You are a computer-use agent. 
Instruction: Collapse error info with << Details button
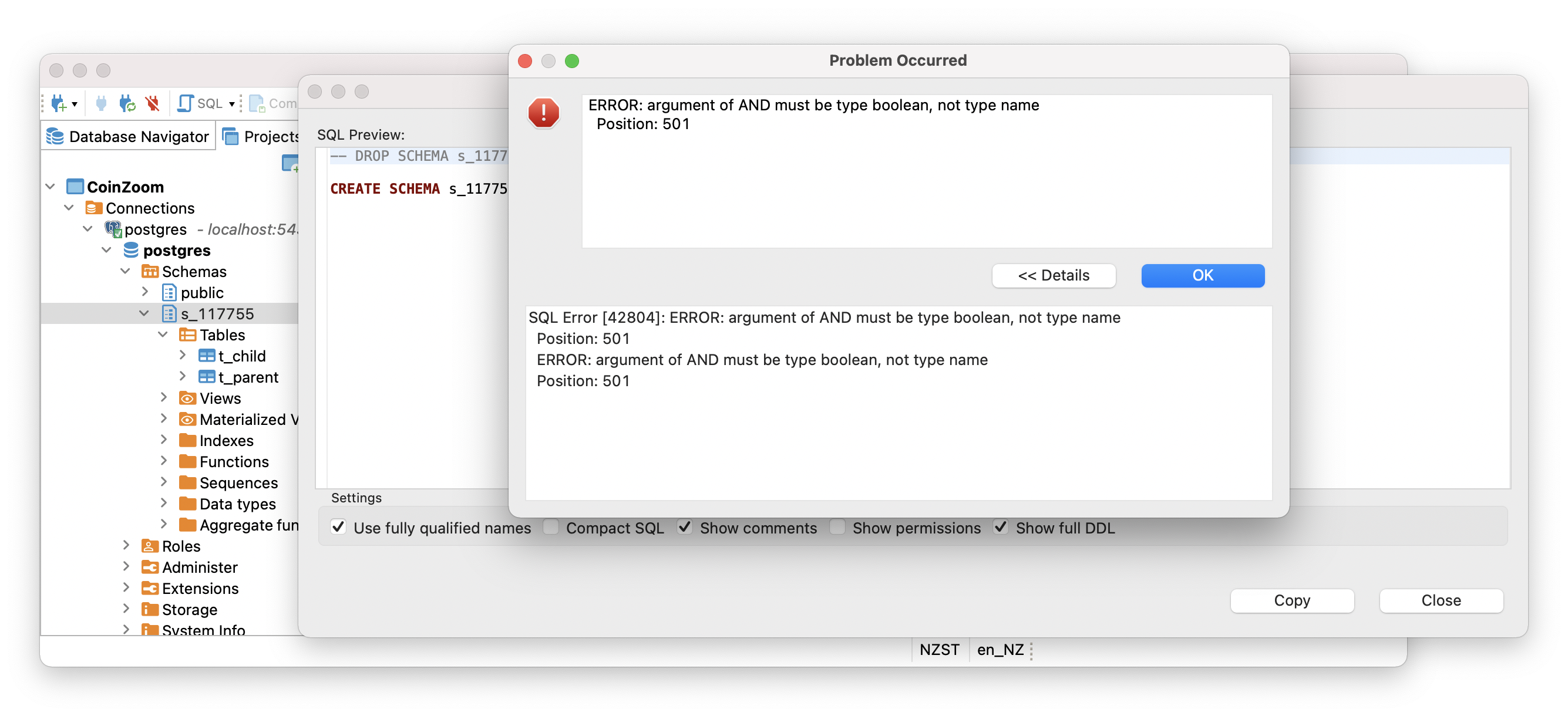1054,276
